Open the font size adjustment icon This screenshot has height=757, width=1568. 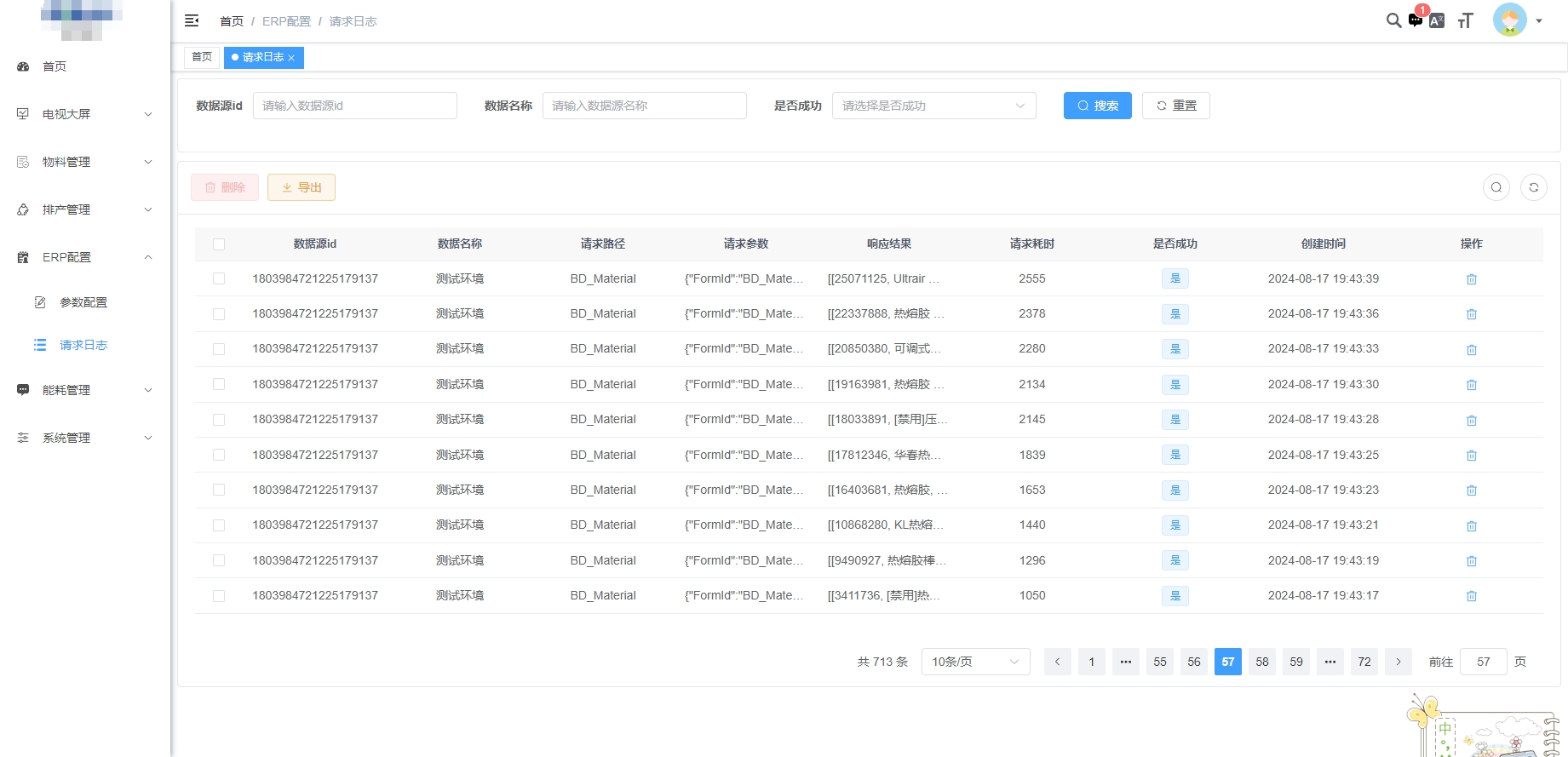click(1465, 21)
